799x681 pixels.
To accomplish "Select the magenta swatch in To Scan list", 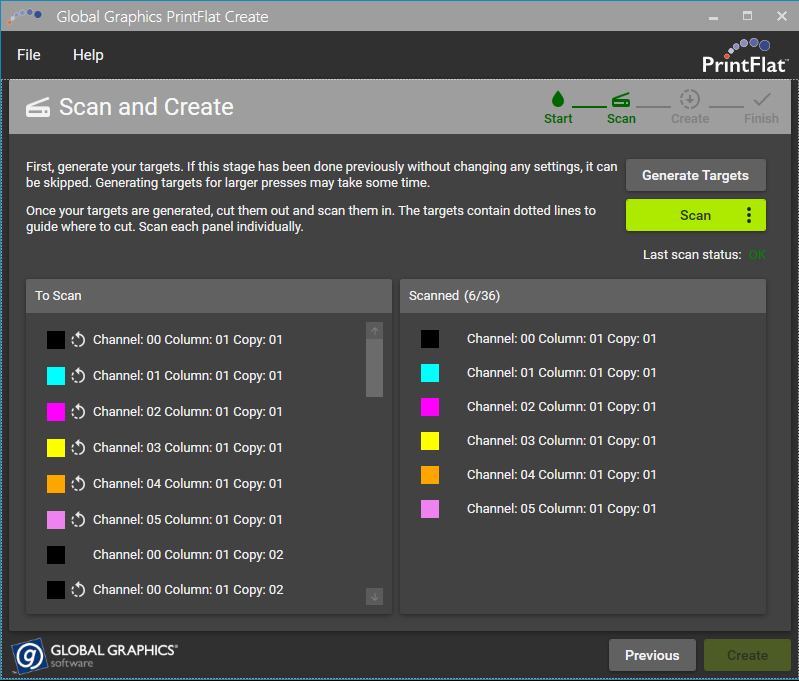I will pyautogui.click(x=56, y=412).
